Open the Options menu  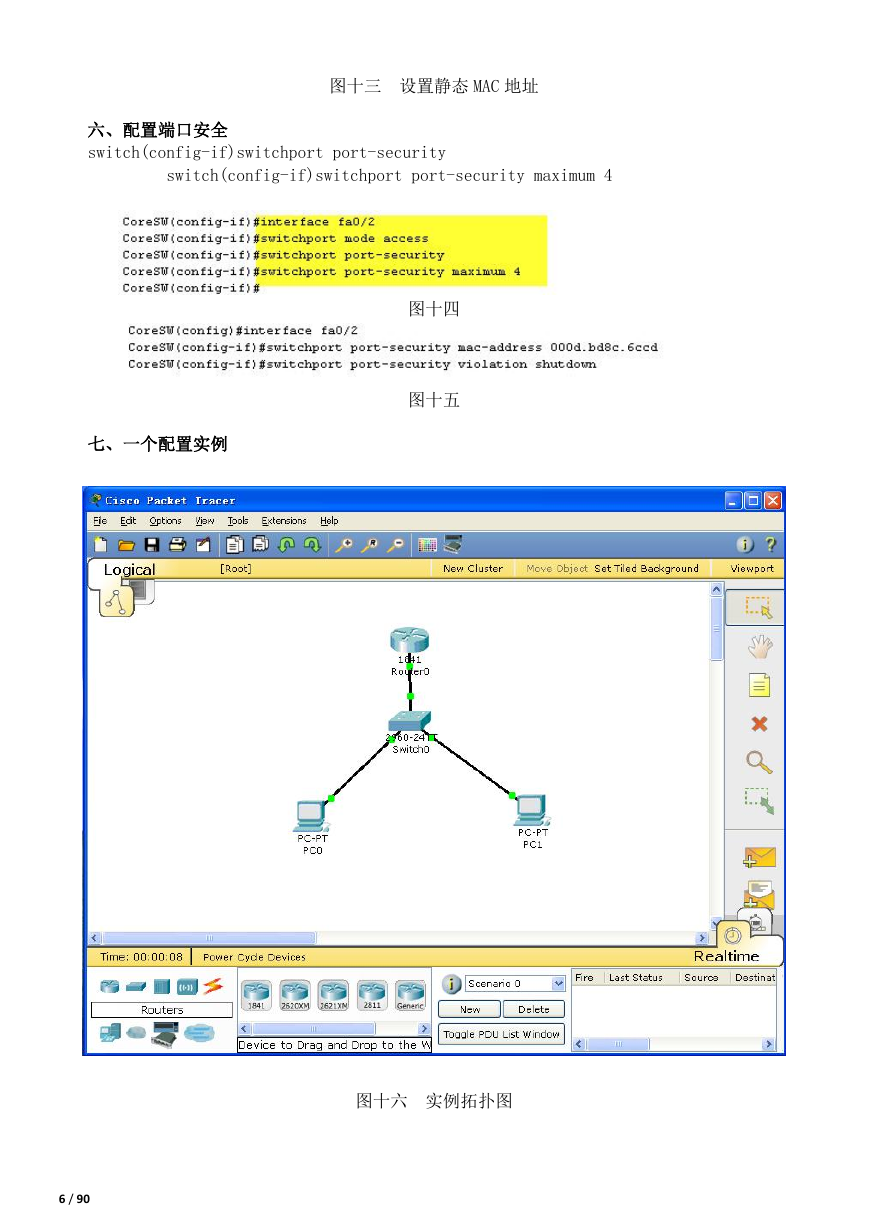tap(166, 521)
